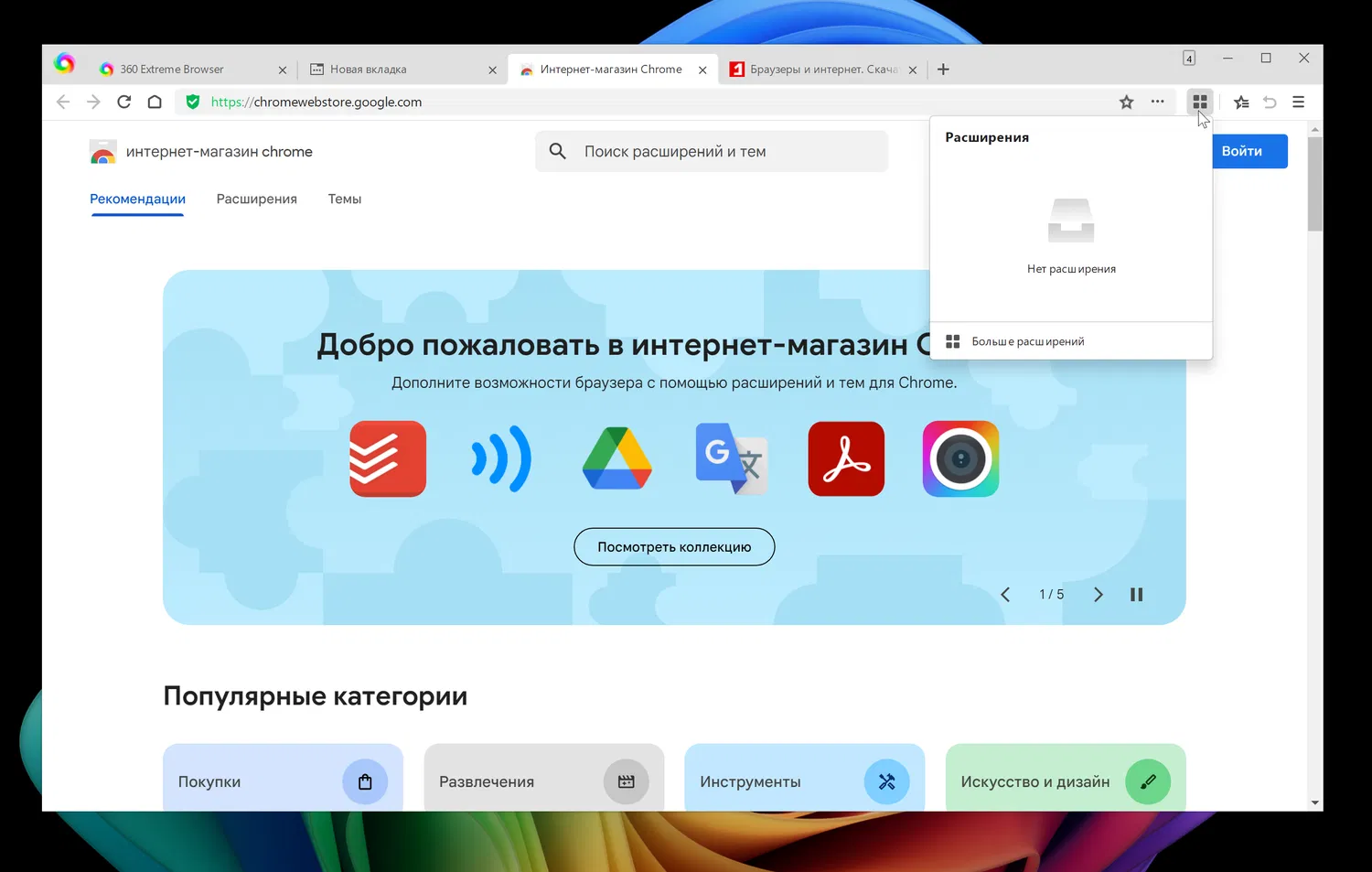Go back to the previous page

[x=63, y=102]
